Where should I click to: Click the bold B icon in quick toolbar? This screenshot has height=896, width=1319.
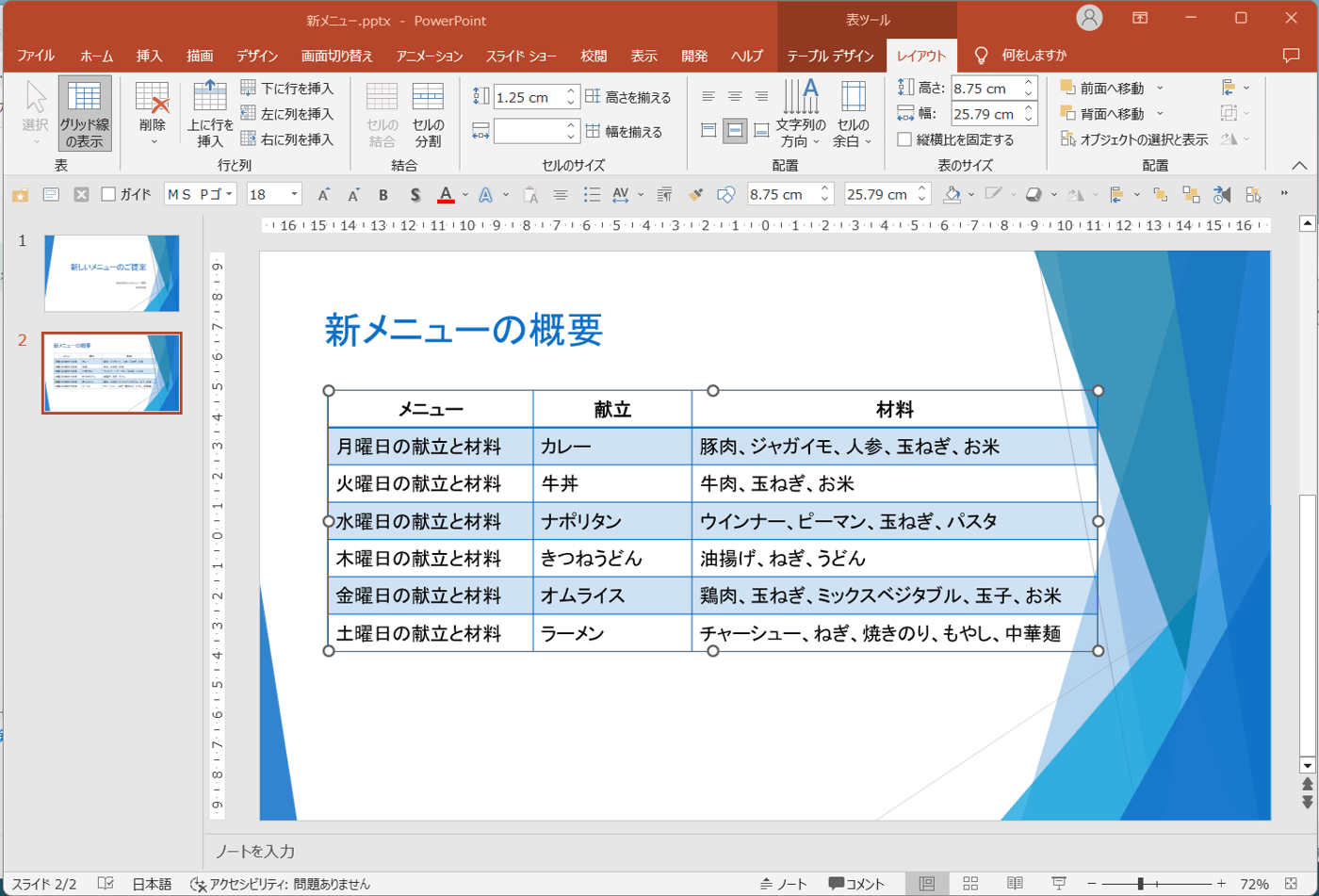383,195
